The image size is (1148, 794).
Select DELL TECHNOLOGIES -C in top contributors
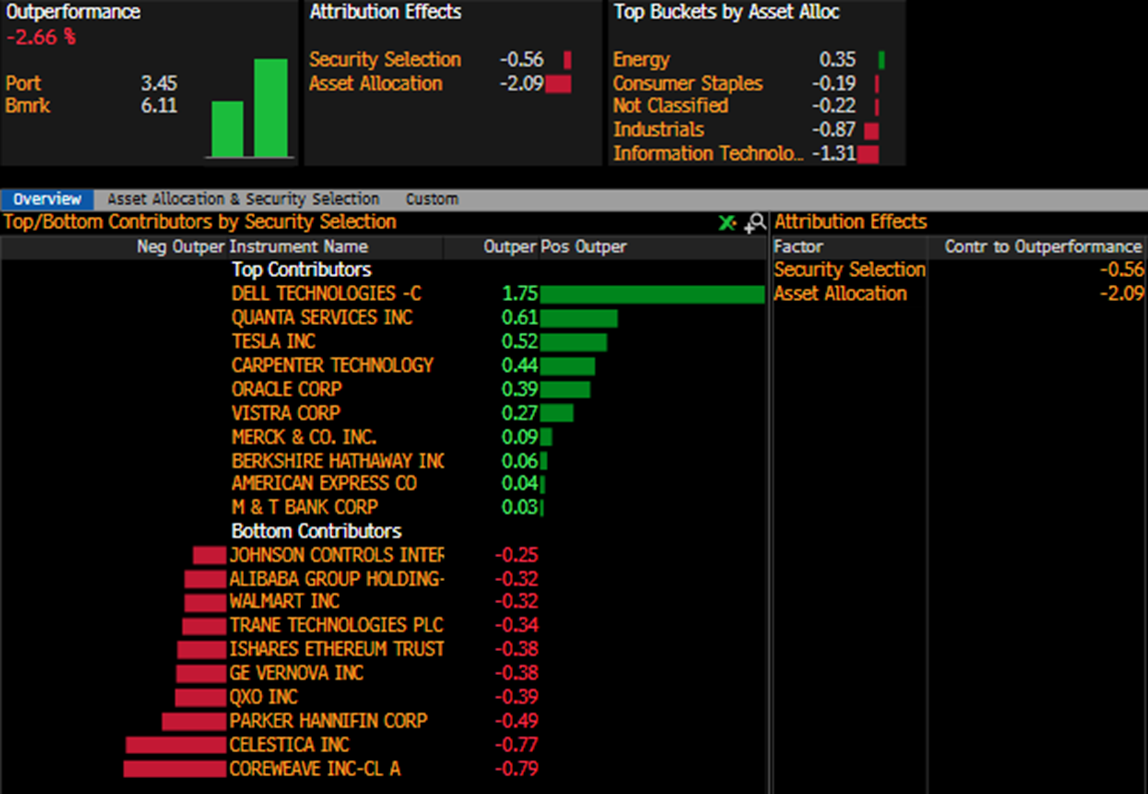pyautogui.click(x=327, y=294)
